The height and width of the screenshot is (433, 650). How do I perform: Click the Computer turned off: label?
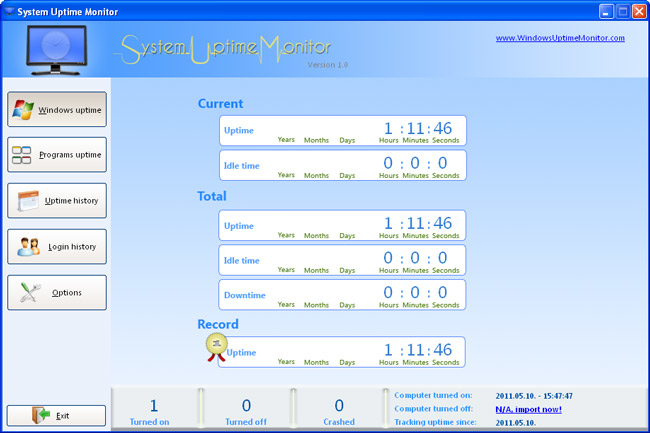tap(433, 409)
